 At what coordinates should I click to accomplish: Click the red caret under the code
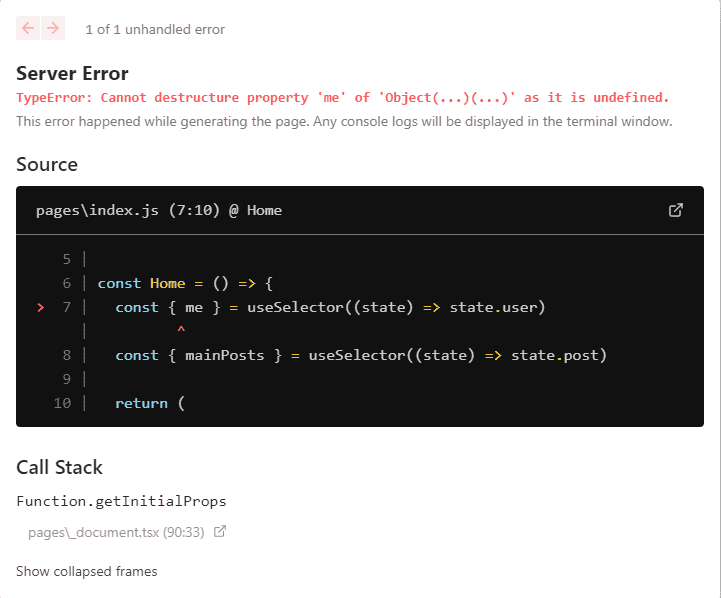point(181,329)
